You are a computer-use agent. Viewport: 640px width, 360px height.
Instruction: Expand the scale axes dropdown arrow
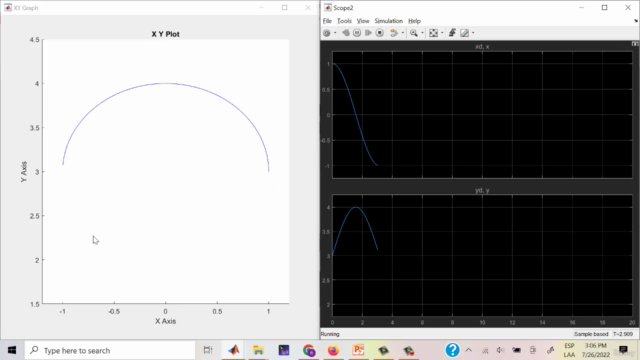click(442, 33)
